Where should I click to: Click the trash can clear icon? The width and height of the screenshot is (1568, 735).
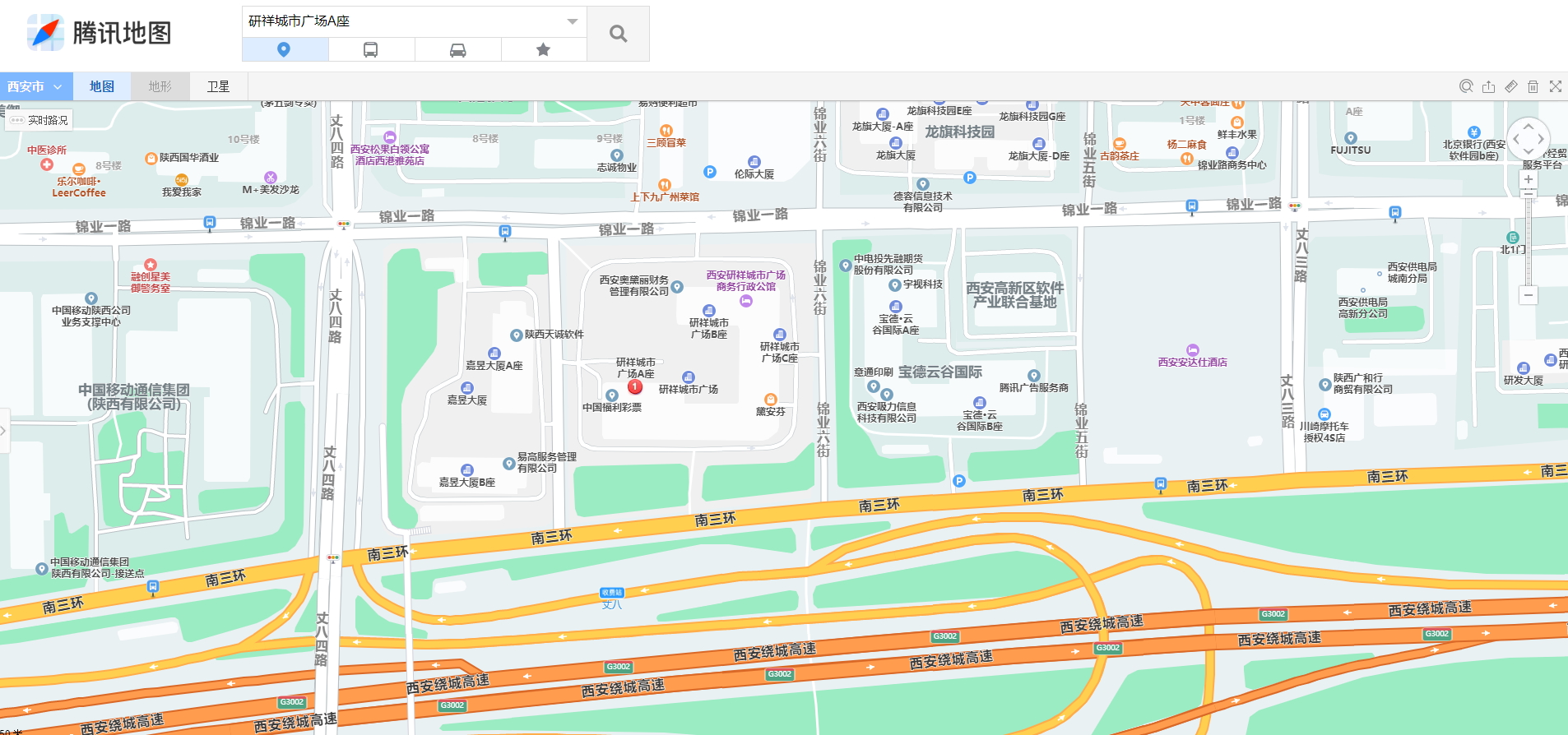click(1533, 86)
